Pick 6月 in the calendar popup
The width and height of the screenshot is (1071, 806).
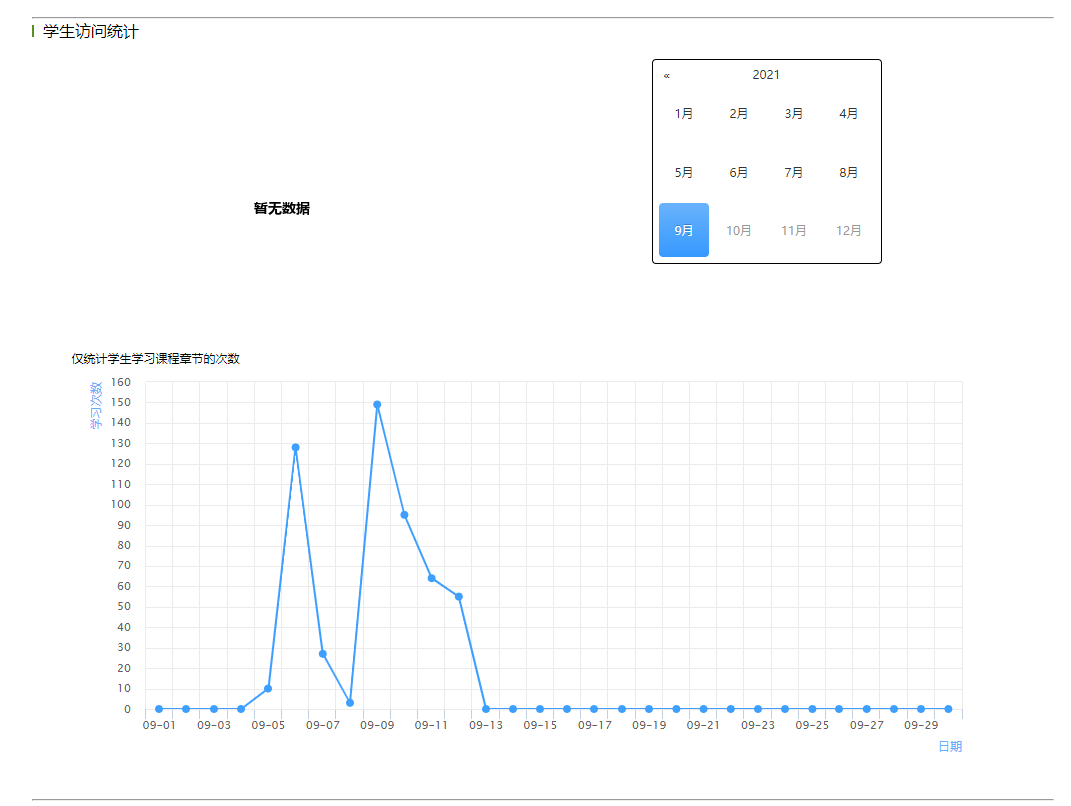pyautogui.click(x=739, y=173)
